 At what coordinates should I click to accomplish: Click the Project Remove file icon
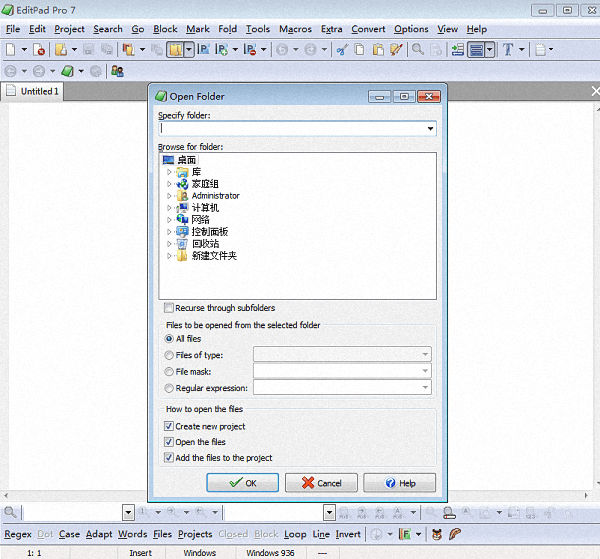pos(250,49)
